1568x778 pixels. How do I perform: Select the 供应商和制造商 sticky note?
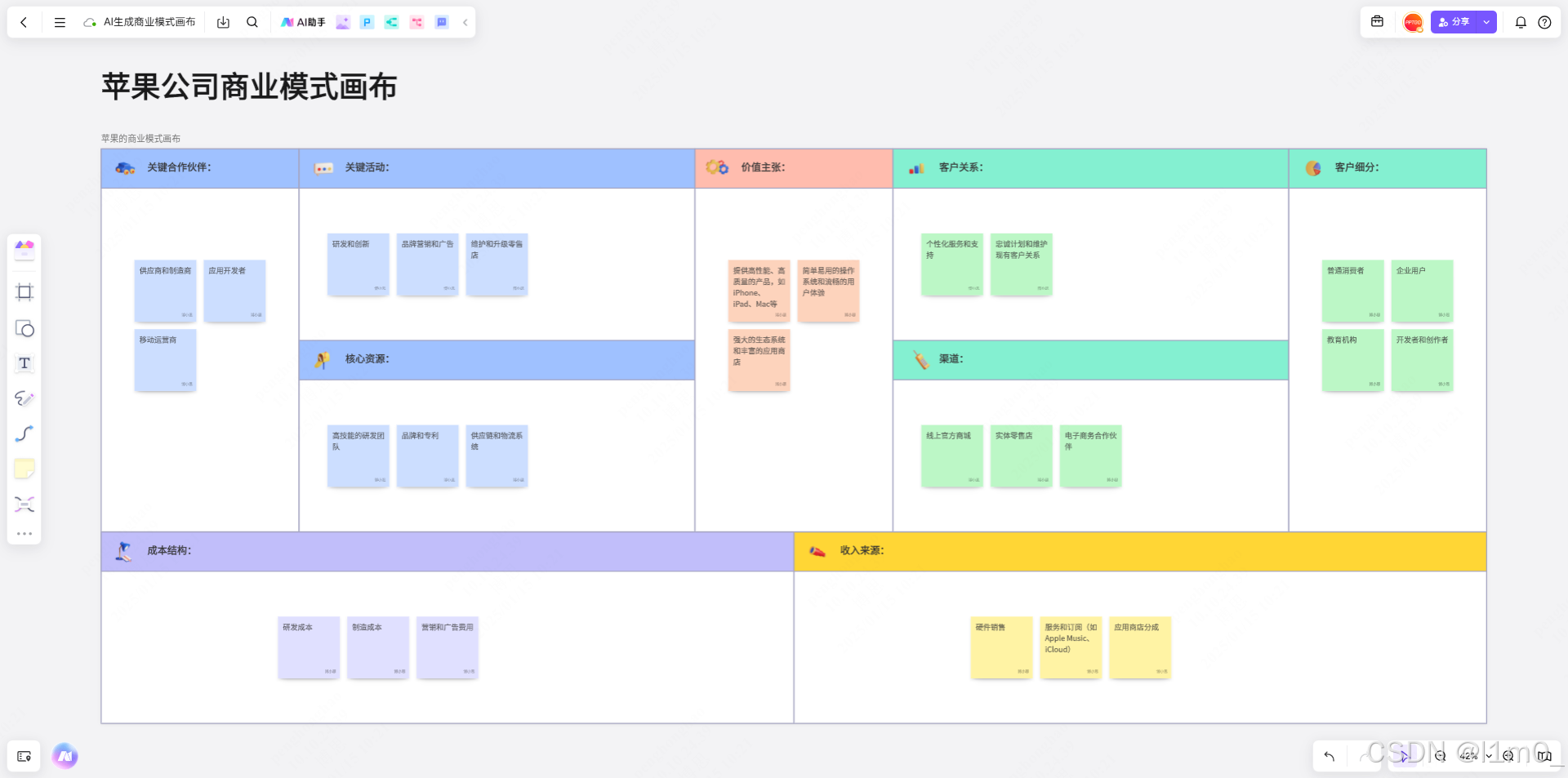tap(166, 291)
